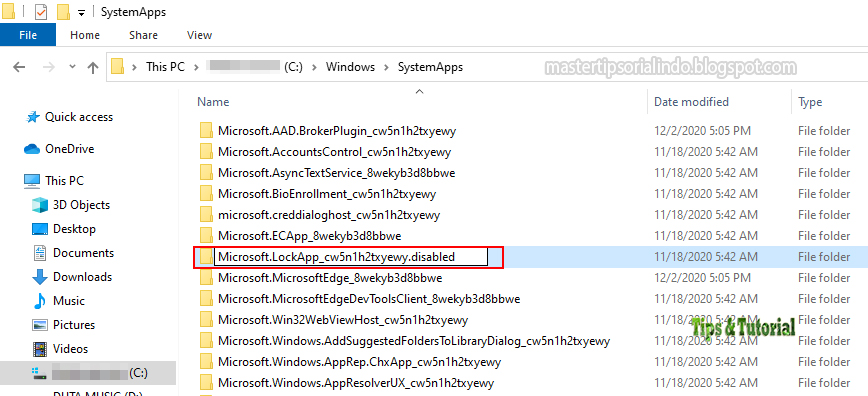Image resolution: width=868 pixels, height=396 pixels.
Task: Click the Back navigation arrow
Action: pos(19,67)
